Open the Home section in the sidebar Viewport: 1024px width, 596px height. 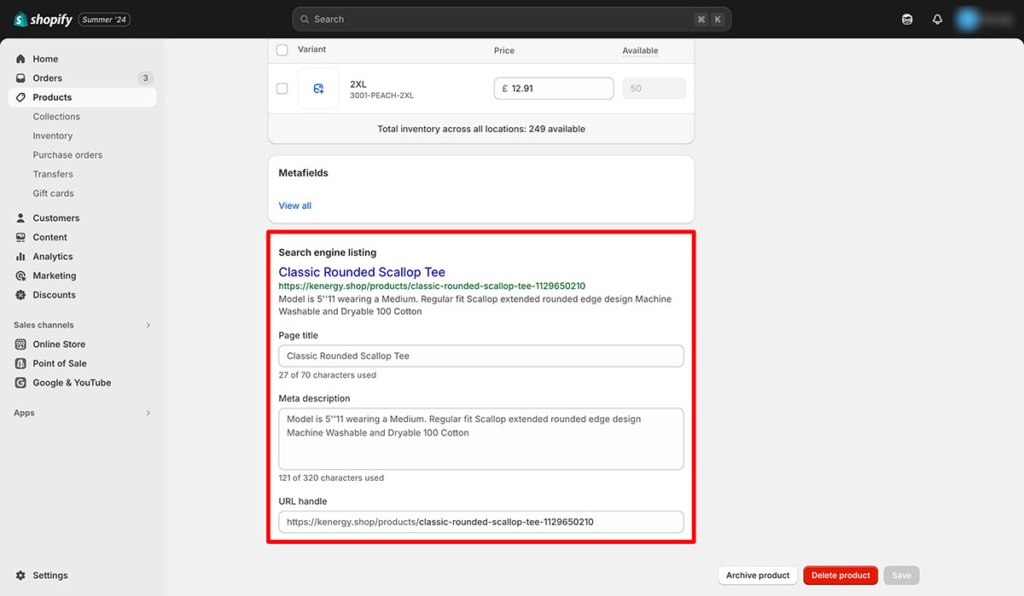coord(22,59)
